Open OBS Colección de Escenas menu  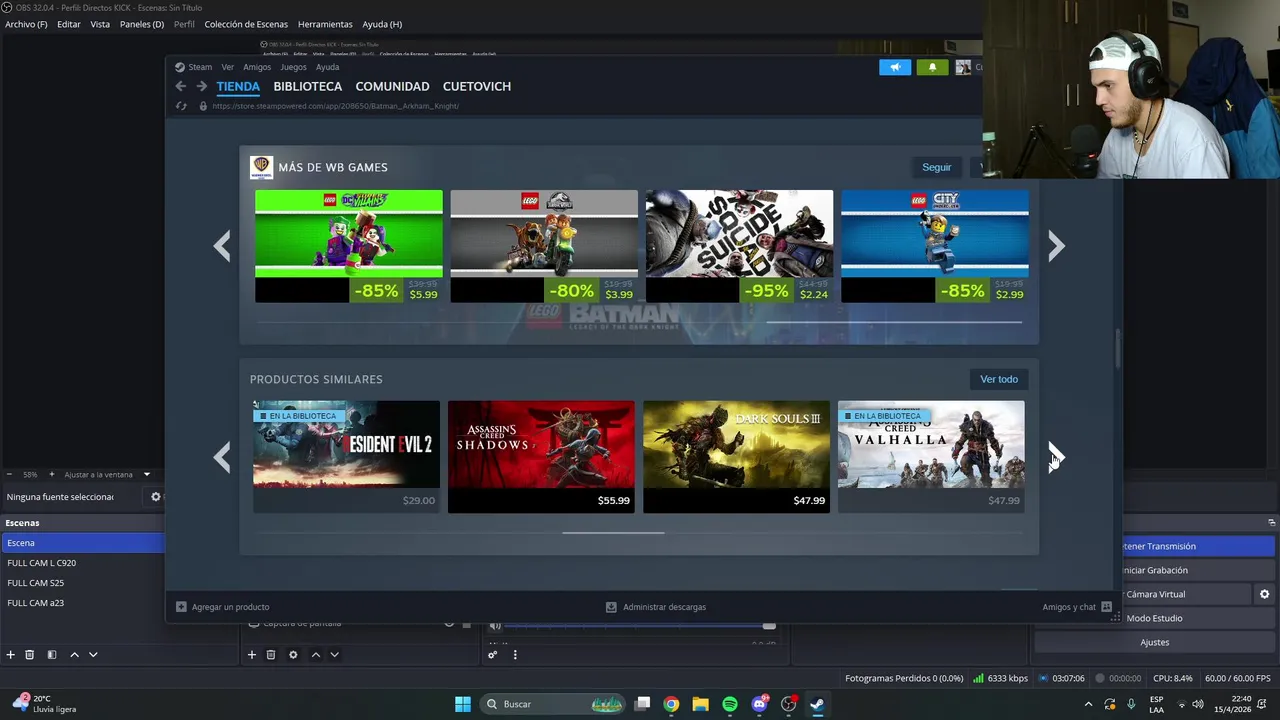(246, 24)
